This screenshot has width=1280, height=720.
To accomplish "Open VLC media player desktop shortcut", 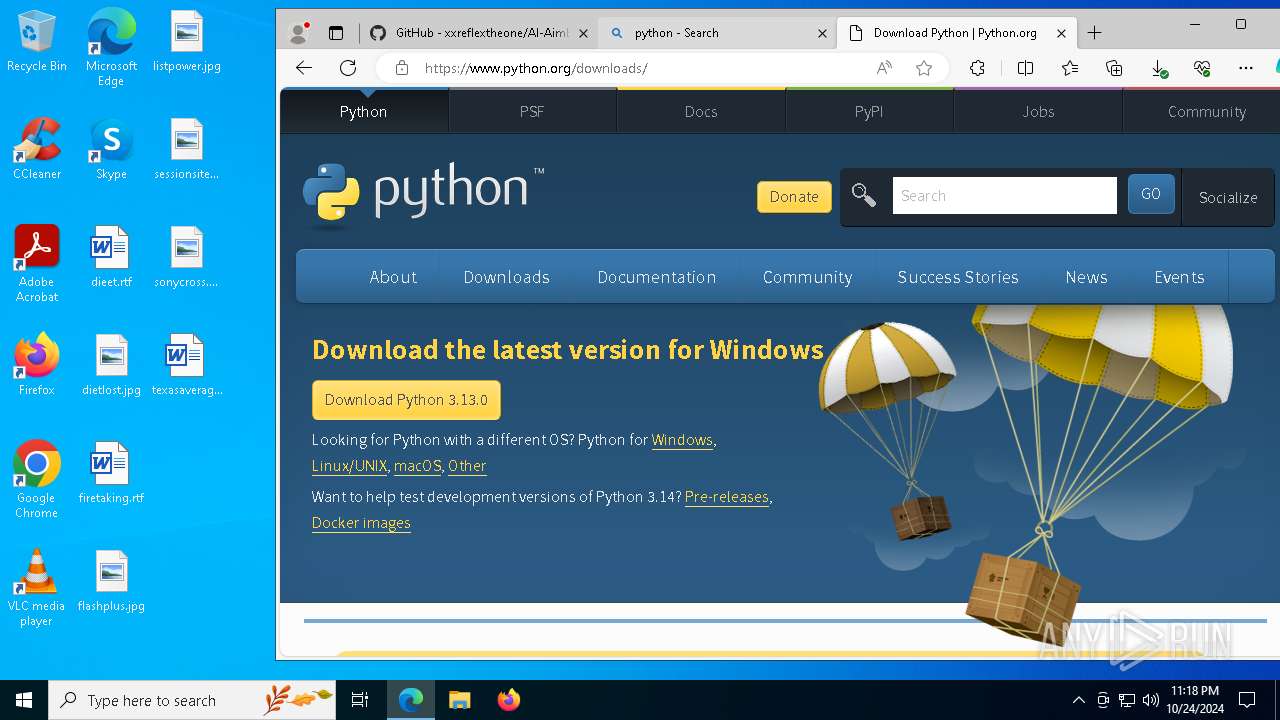I will tap(37, 588).
